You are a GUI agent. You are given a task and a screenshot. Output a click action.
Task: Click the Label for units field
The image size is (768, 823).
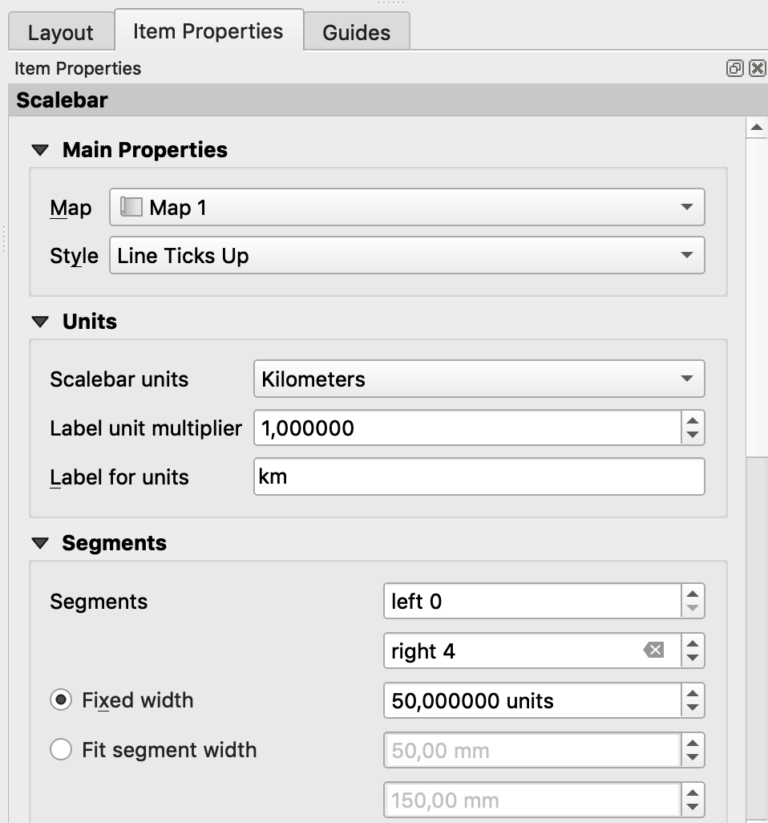tap(479, 477)
